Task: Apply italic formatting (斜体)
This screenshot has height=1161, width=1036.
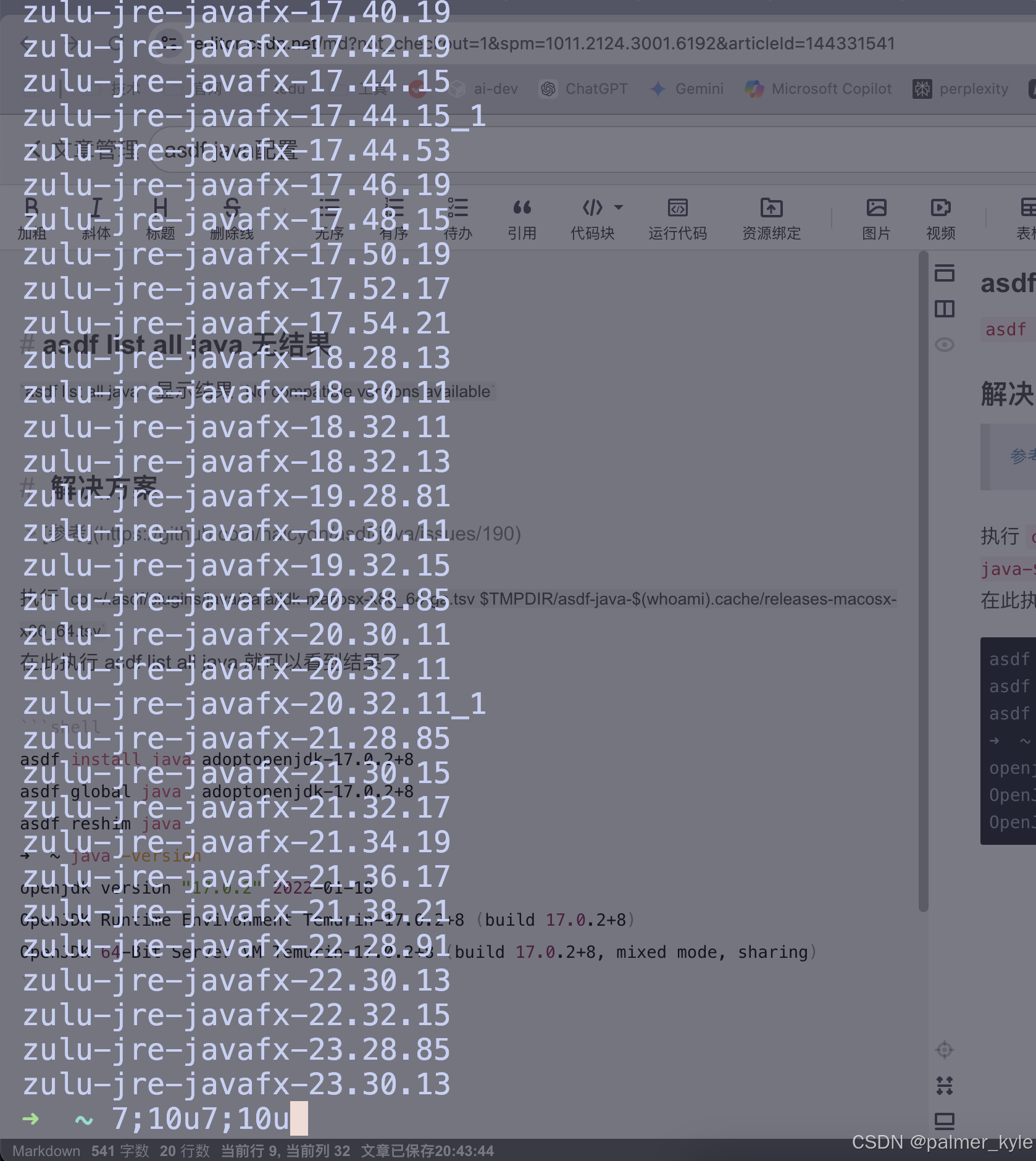Action: (x=96, y=218)
